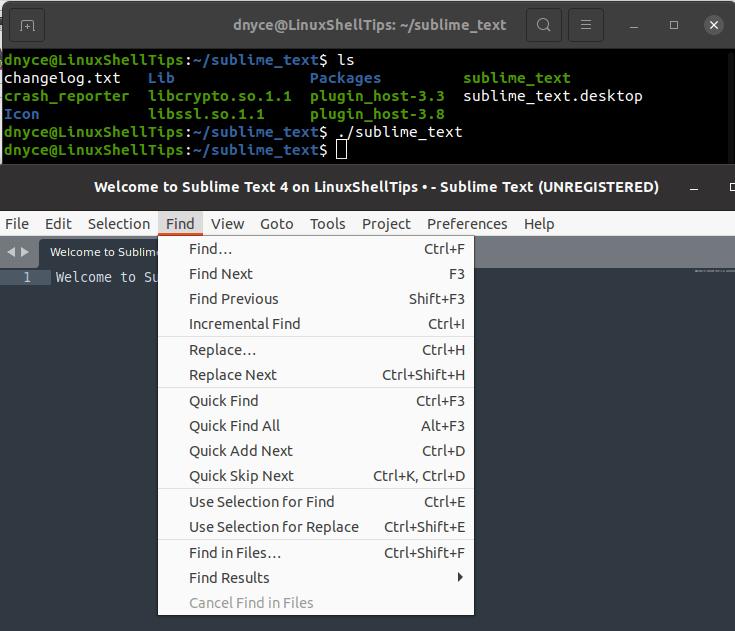Screen dimensions: 735x631
Task: Open the Project menu
Action: (x=386, y=224)
